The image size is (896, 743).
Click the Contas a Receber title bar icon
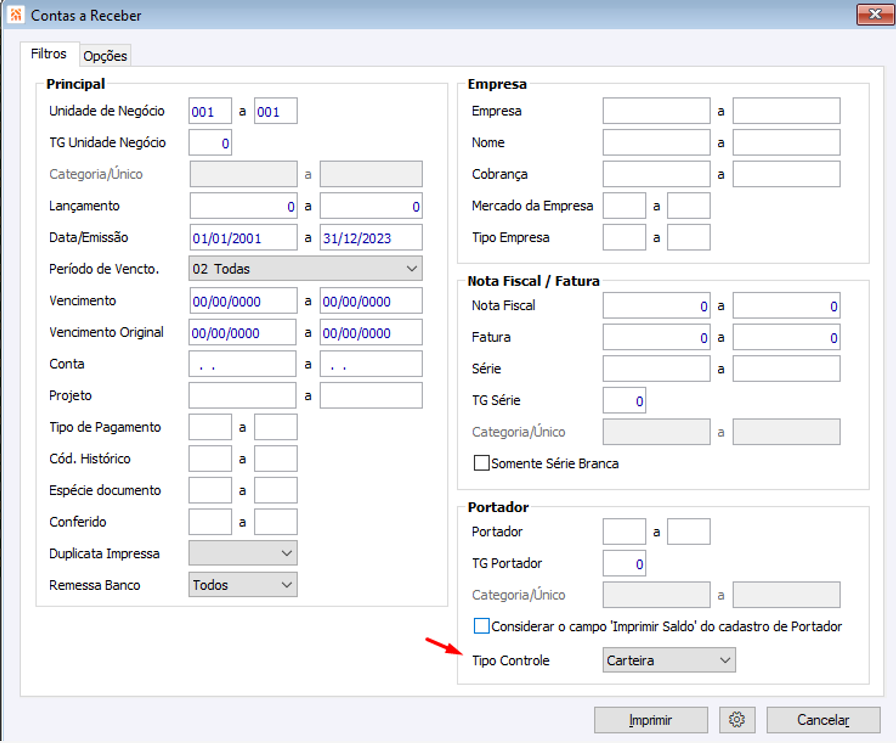(x=16, y=15)
